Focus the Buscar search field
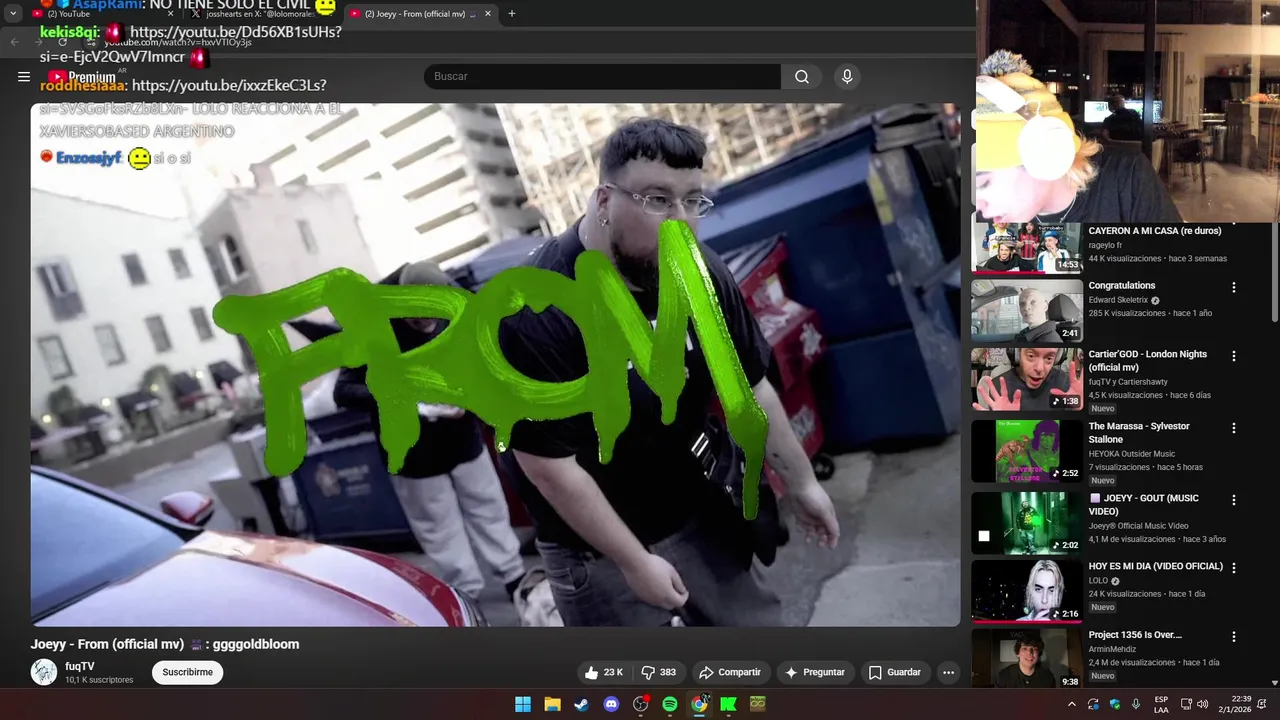 tap(603, 77)
